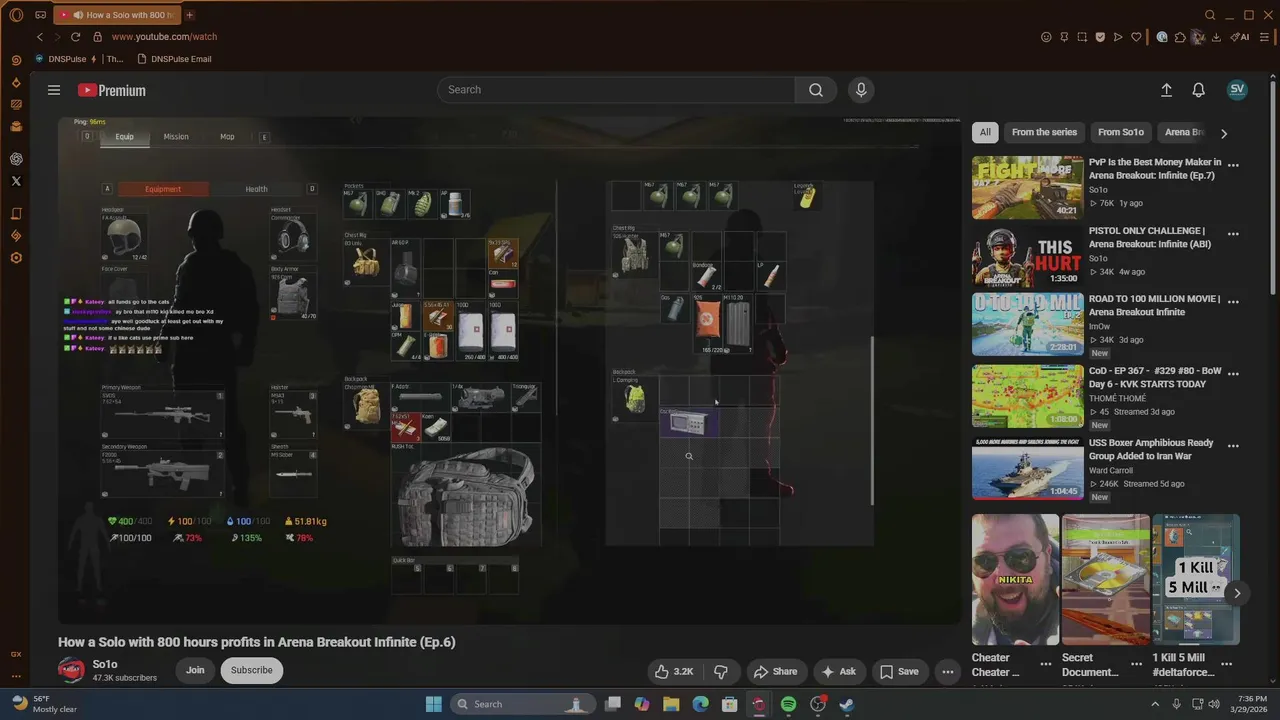The image size is (1280, 720).
Task: Open Steam from the taskbar
Action: point(846,704)
